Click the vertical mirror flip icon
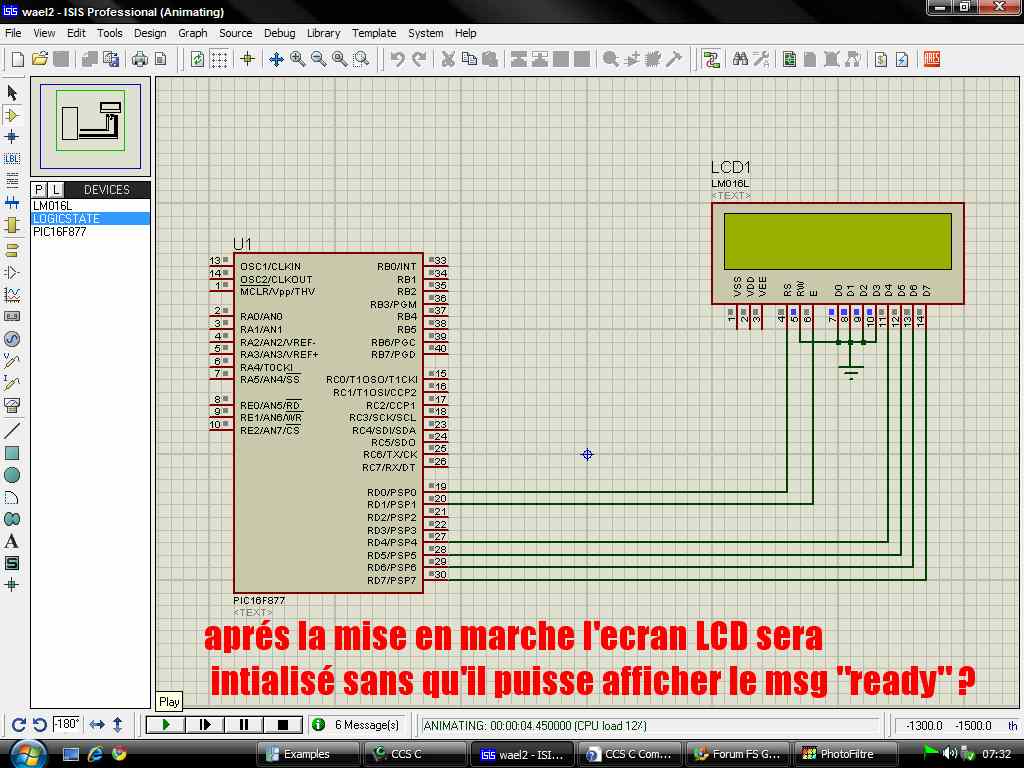 [x=118, y=725]
